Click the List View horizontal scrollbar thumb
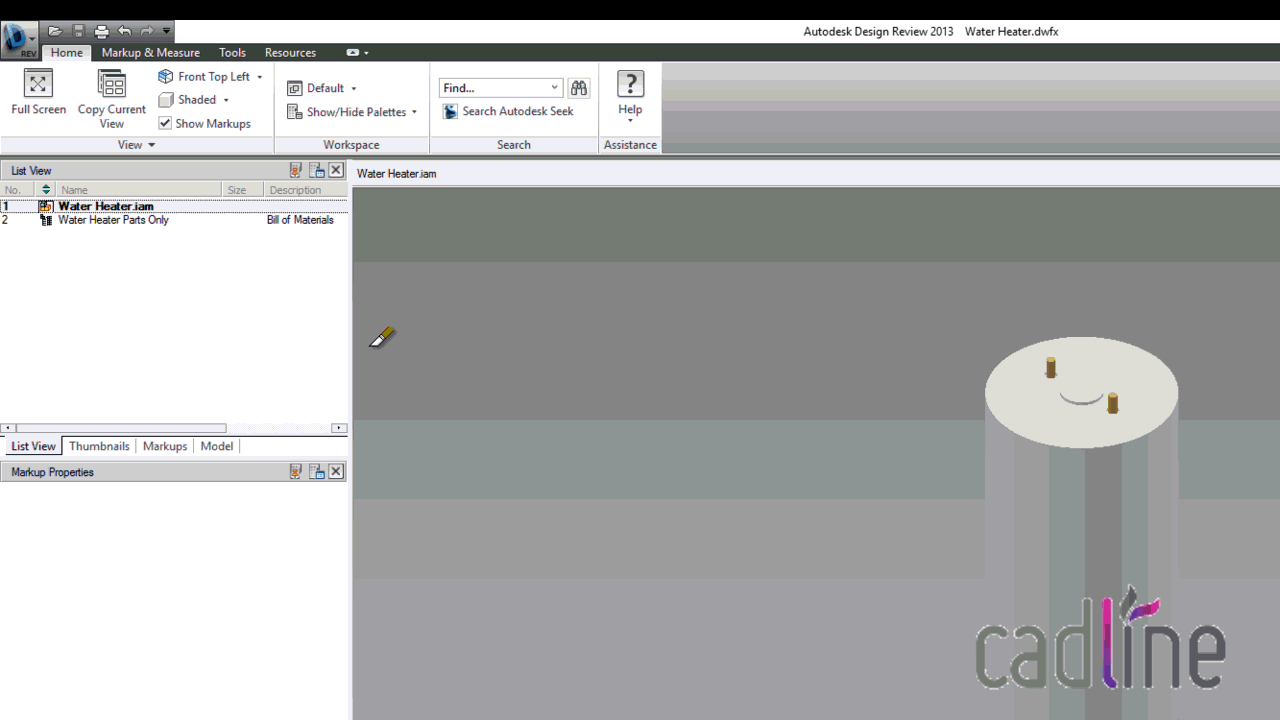This screenshot has width=1280, height=720. (x=121, y=428)
